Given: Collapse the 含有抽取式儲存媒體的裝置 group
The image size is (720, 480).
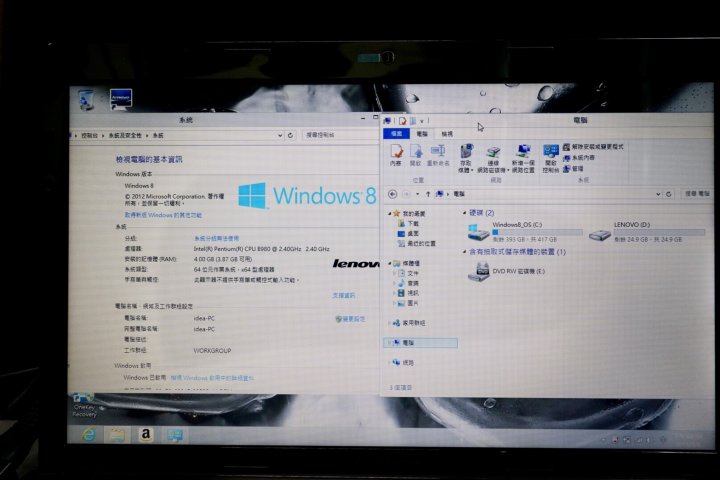Looking at the screenshot, I should [x=464, y=252].
